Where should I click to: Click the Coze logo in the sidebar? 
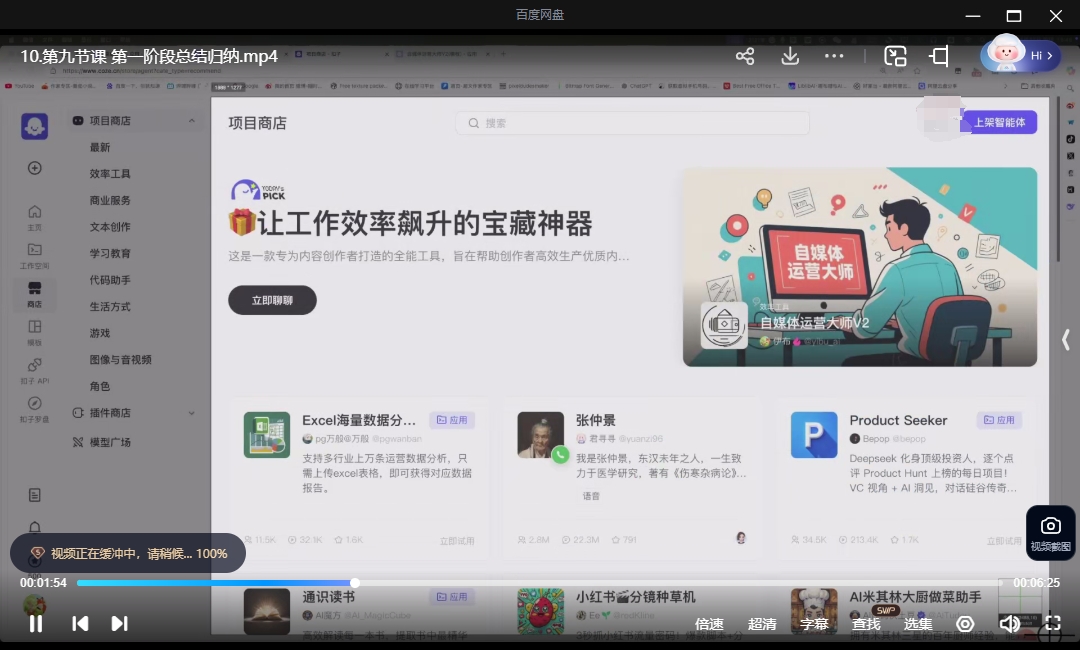coord(34,126)
